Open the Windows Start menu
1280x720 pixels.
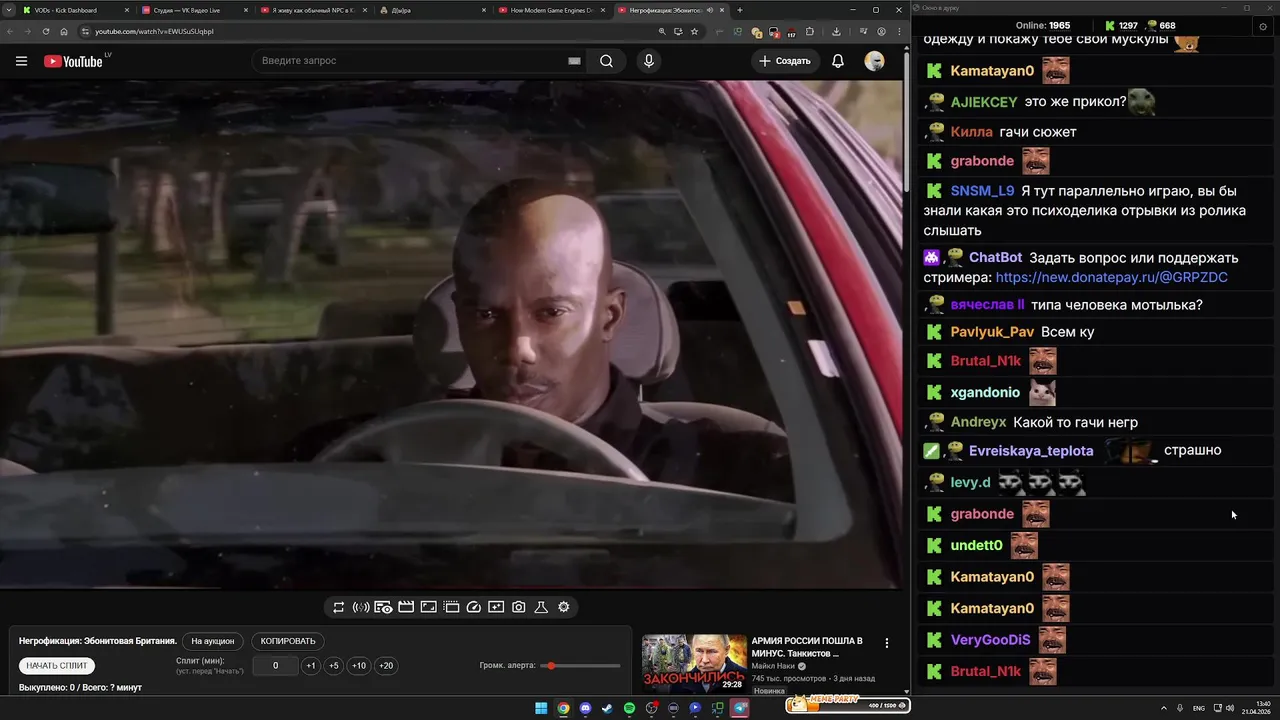click(x=541, y=708)
